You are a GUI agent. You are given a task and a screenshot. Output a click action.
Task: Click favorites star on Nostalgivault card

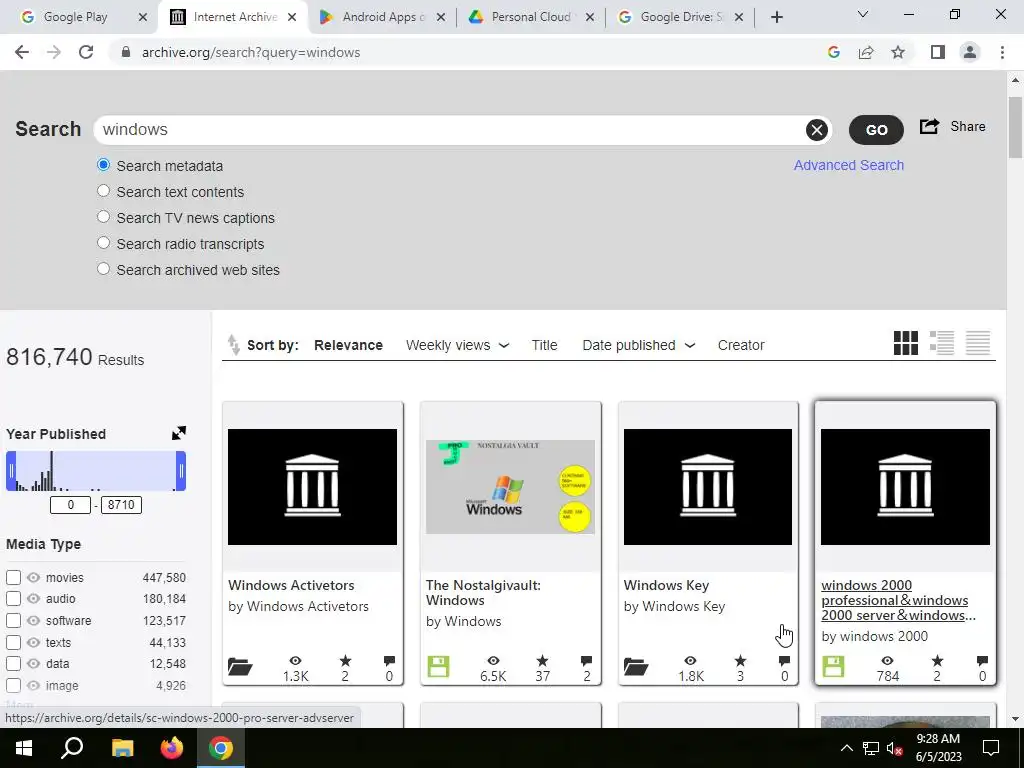coord(542,661)
